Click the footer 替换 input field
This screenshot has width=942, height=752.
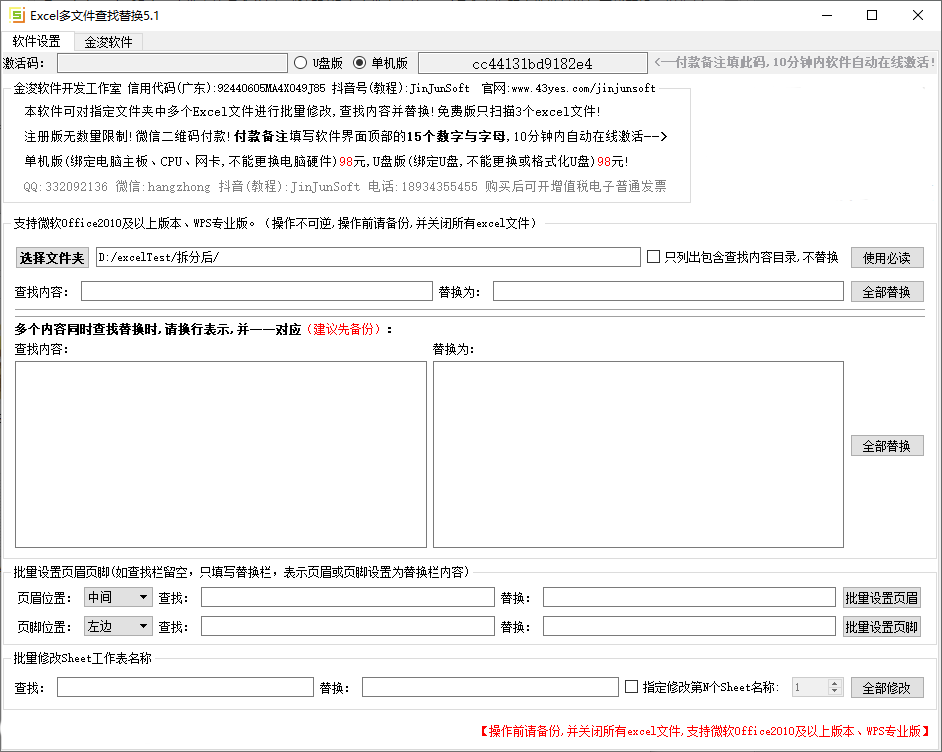(689, 626)
